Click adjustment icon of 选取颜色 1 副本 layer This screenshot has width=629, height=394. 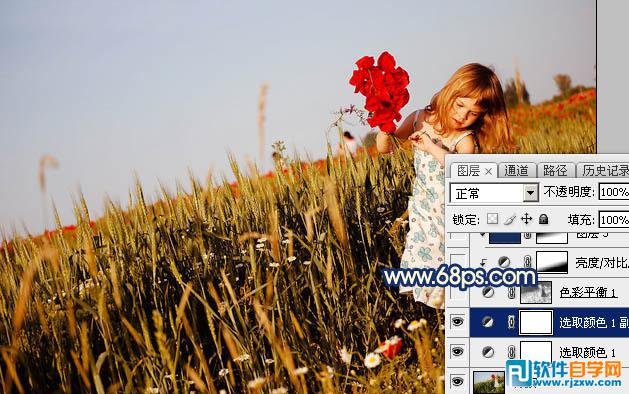click(487, 322)
